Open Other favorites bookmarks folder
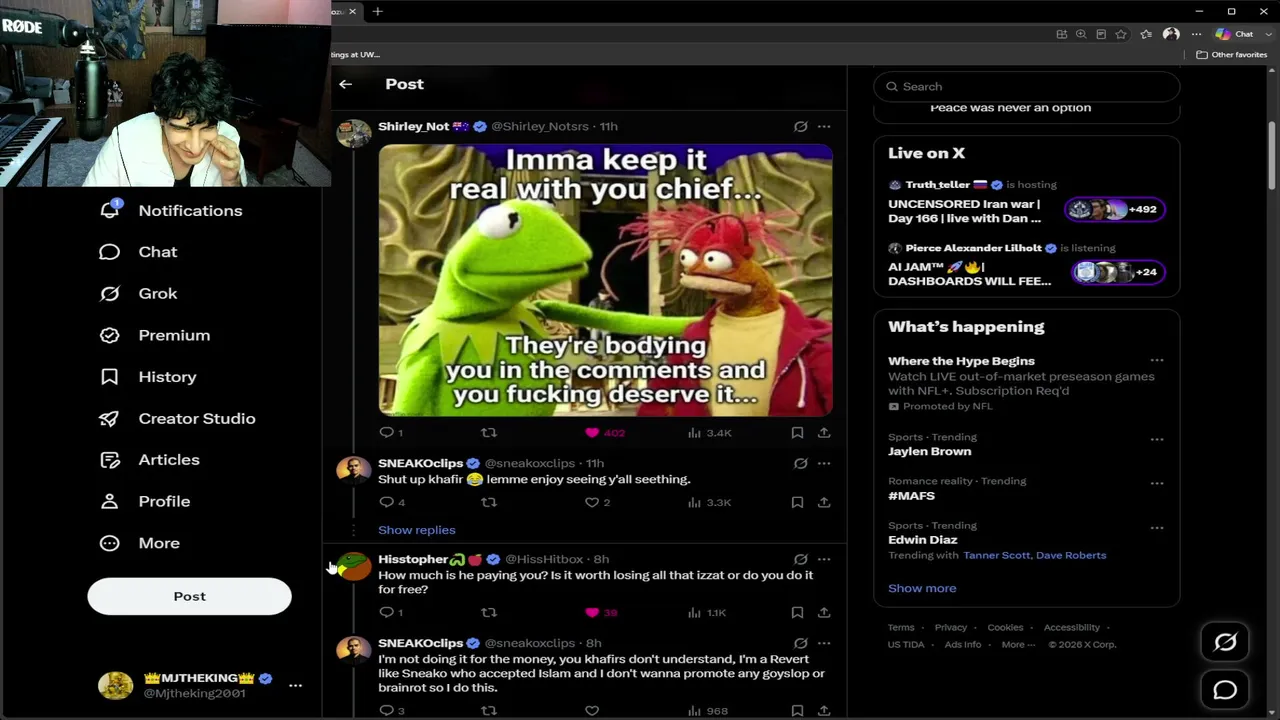This screenshot has width=1280, height=720. tap(1232, 55)
